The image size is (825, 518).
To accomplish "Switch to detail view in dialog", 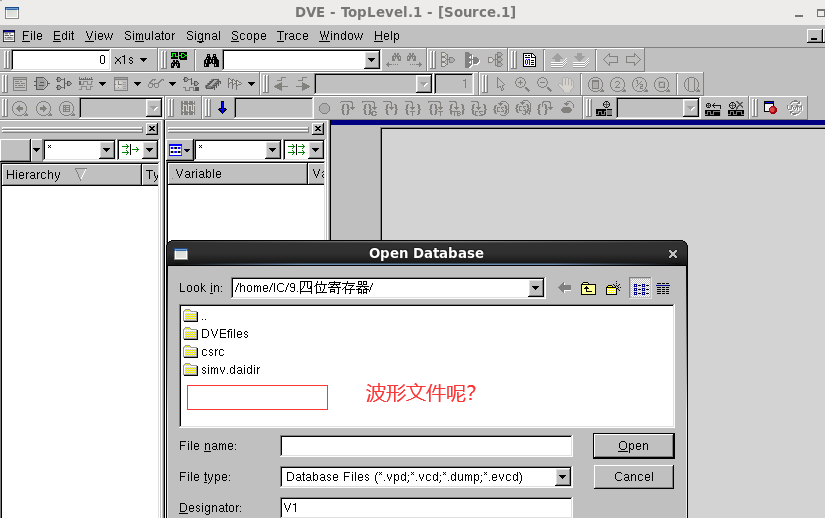I will pos(663,289).
